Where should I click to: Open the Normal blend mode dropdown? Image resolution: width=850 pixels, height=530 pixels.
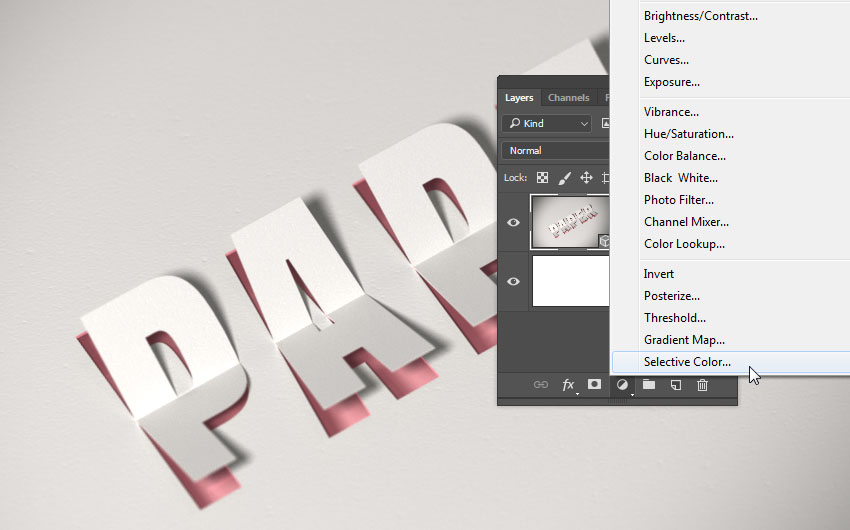(x=556, y=151)
